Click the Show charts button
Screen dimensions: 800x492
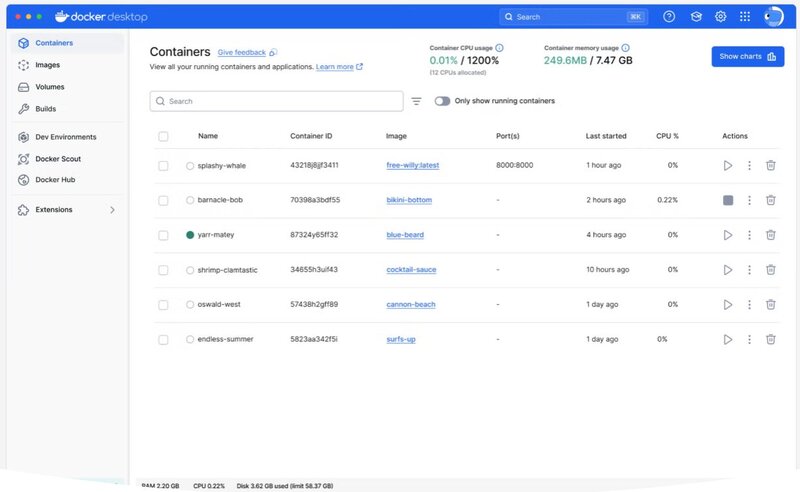click(747, 57)
